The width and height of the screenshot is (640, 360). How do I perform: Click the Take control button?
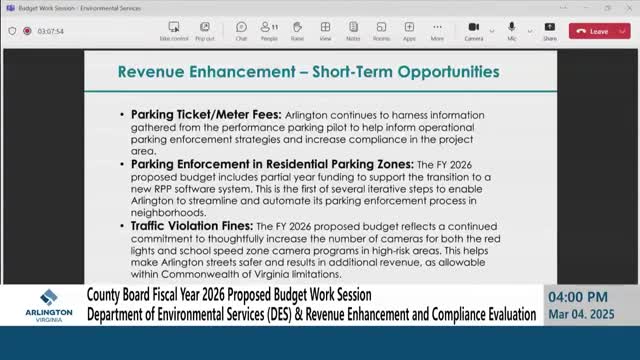(173, 31)
